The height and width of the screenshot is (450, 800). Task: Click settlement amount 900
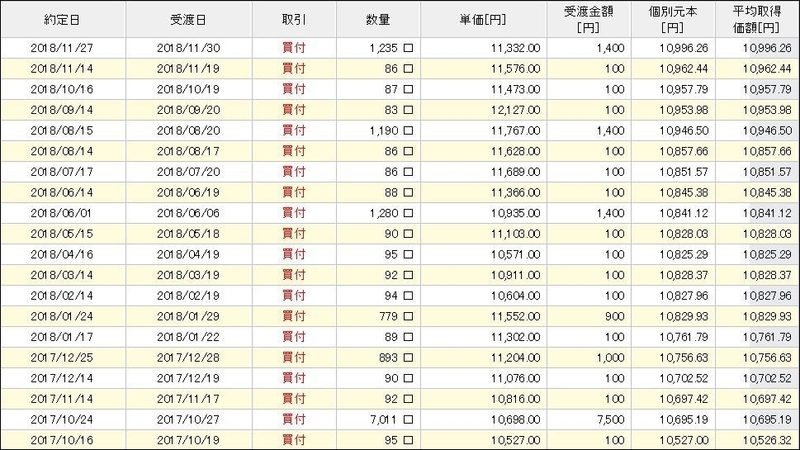click(615, 317)
